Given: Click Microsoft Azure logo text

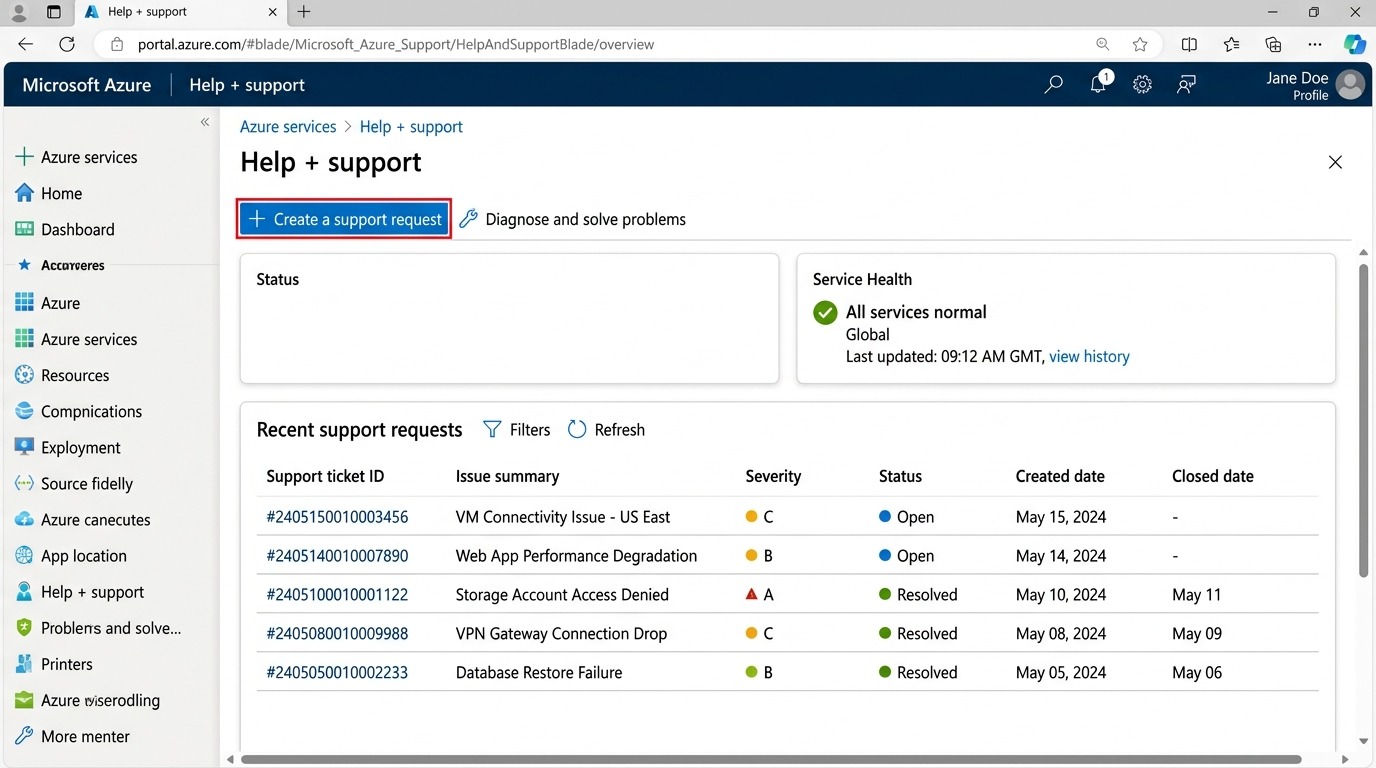Looking at the screenshot, I should tap(87, 85).
